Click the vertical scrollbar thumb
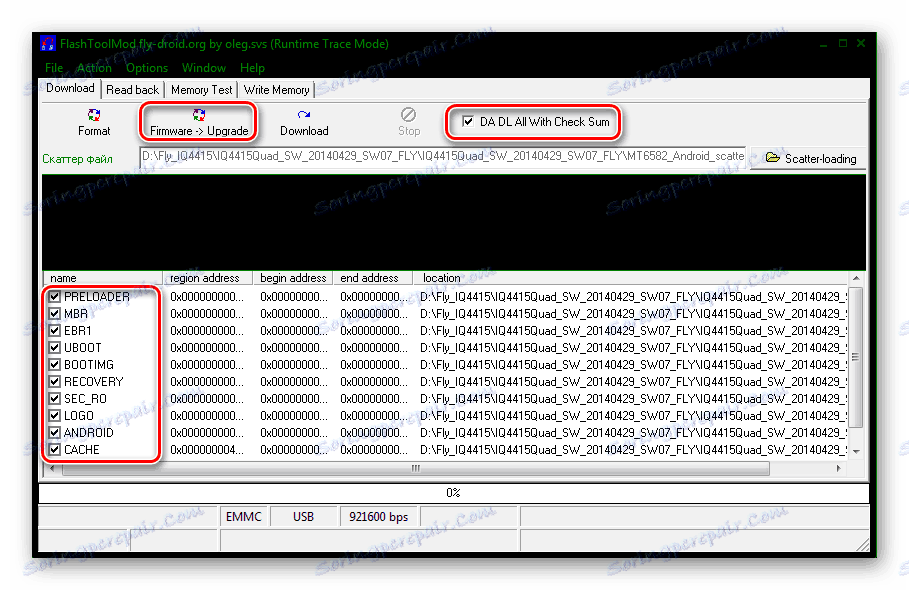 pos(856,357)
